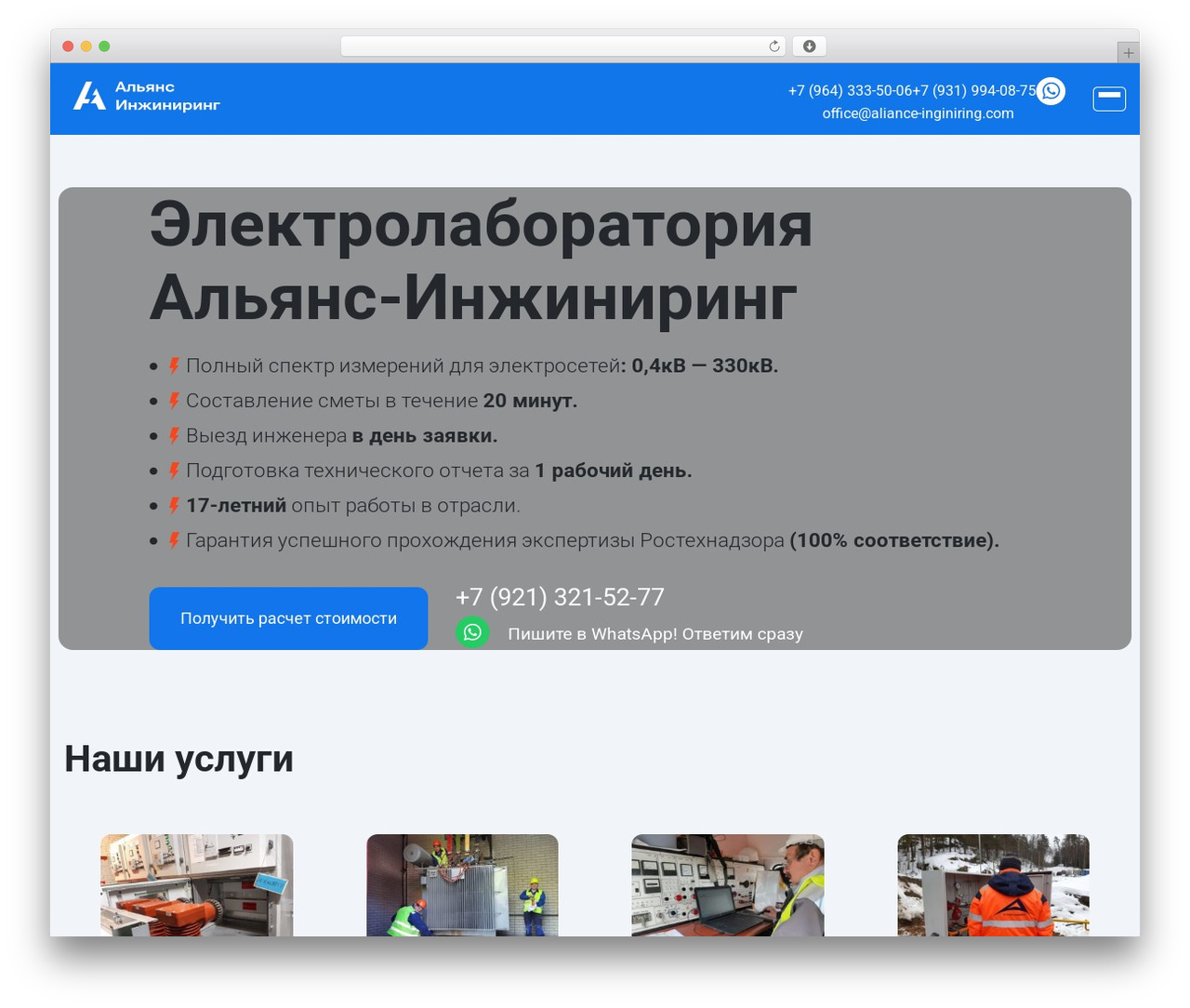This screenshot has height=1008, width=1190.
Task: Click the Составление сметы bullet text
Action: point(381,401)
